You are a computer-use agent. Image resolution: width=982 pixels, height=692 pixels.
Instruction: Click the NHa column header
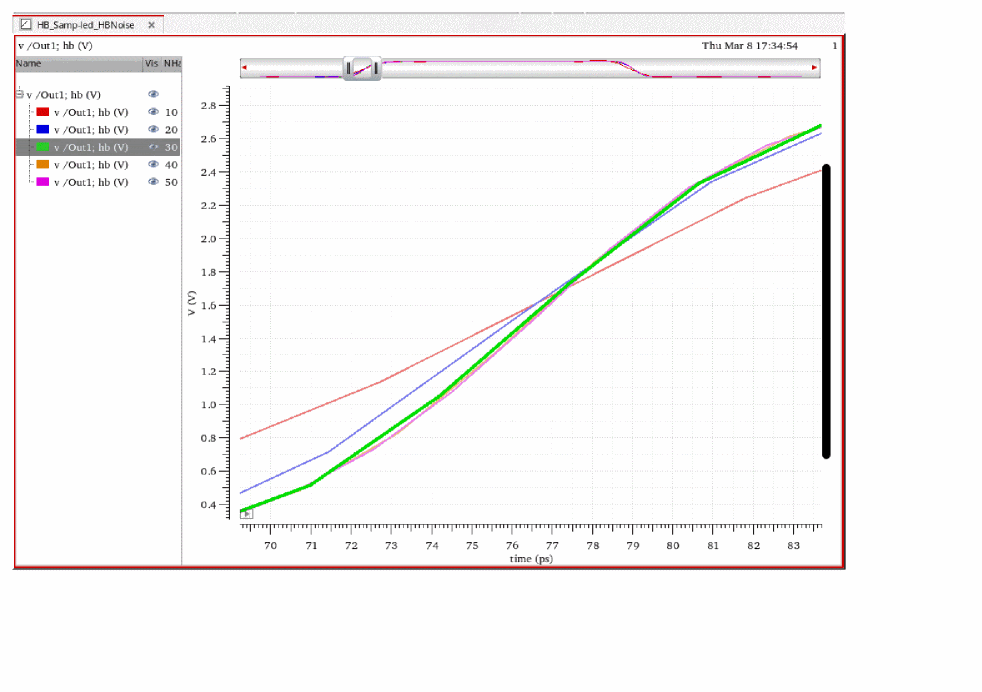pos(172,64)
